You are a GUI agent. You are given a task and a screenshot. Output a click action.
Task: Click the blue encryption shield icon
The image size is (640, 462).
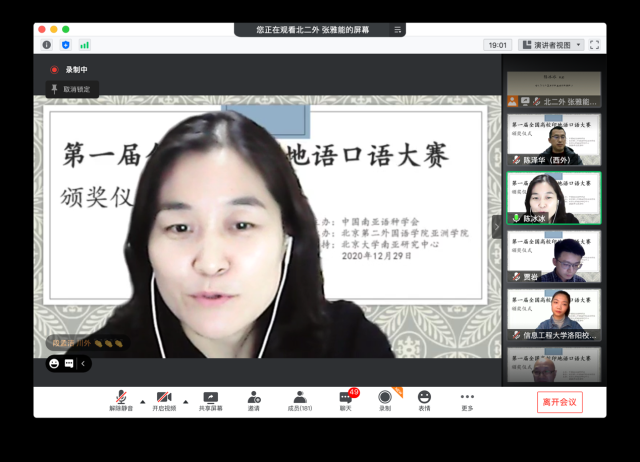[66, 45]
